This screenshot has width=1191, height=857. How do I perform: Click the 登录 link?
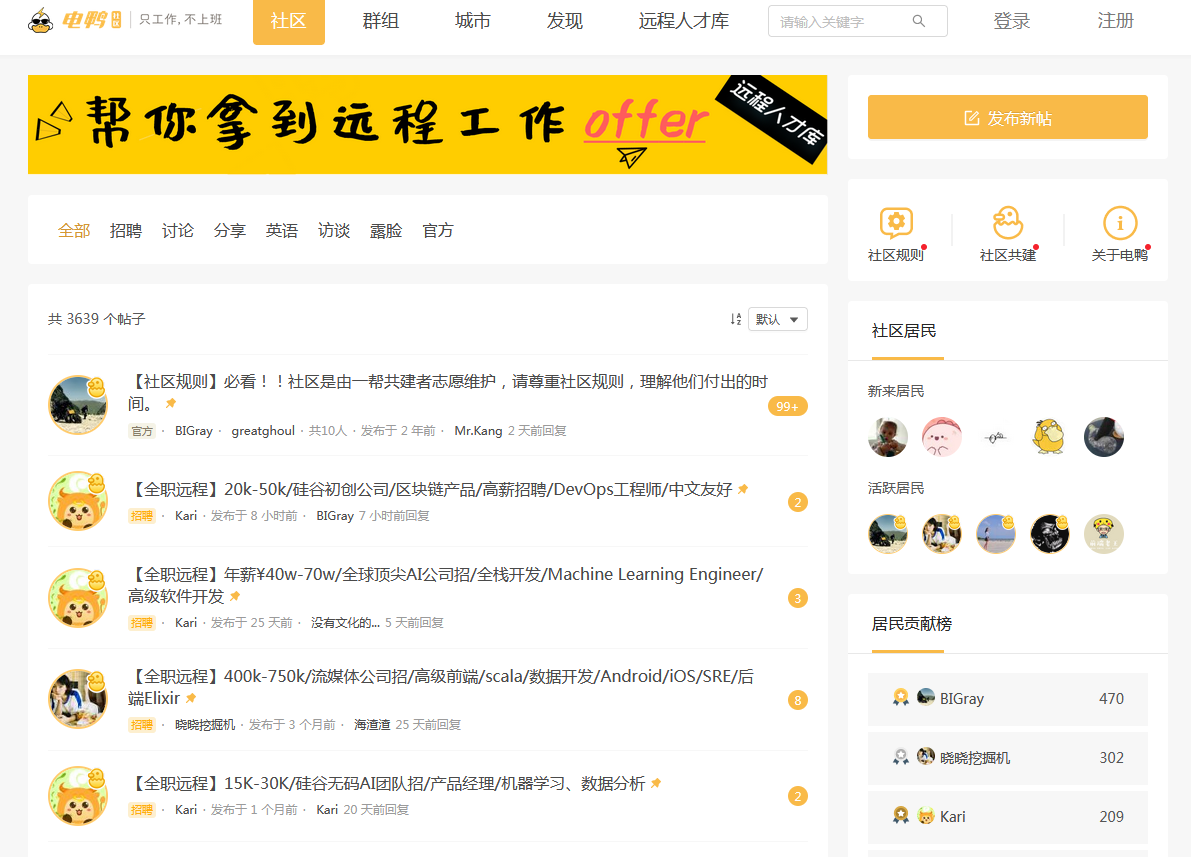click(1012, 21)
